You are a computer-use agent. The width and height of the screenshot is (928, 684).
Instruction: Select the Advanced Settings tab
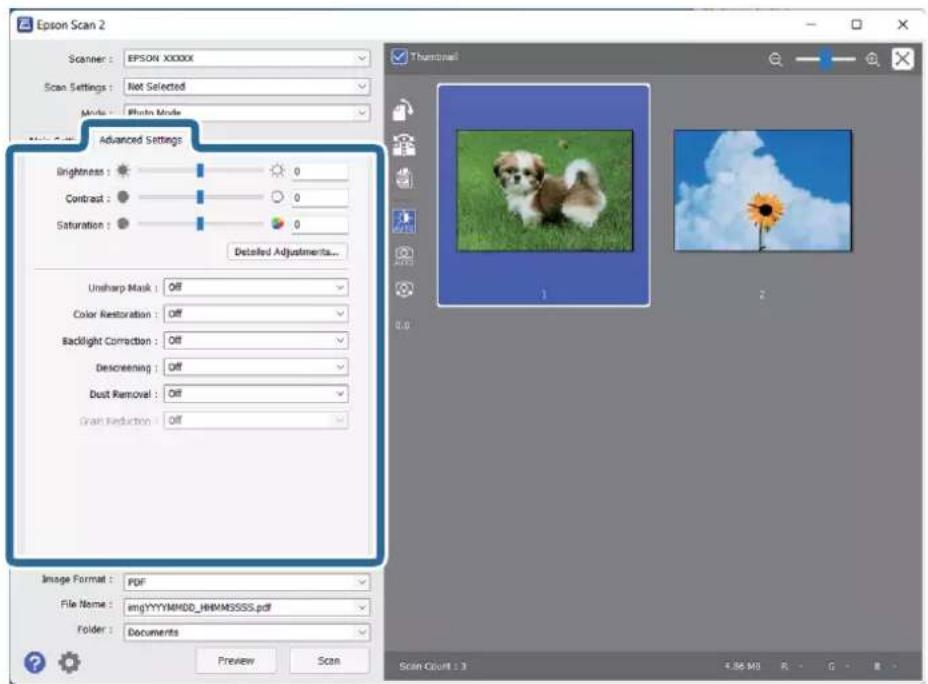(x=141, y=140)
